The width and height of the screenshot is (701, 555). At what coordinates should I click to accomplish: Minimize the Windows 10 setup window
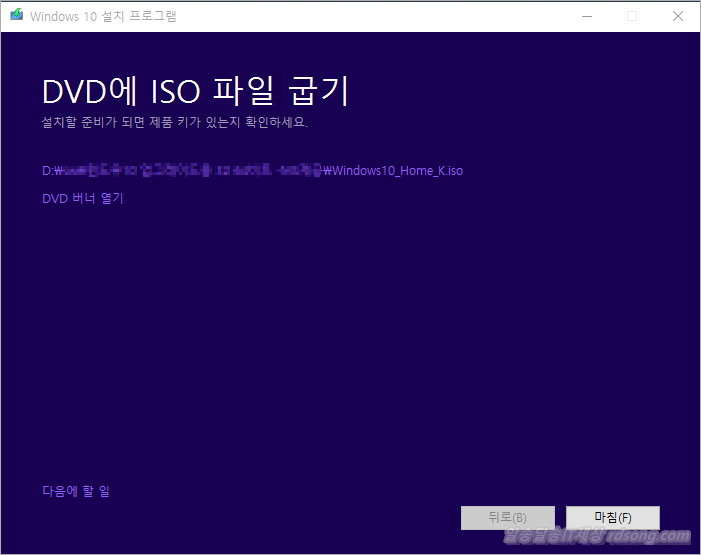point(587,16)
